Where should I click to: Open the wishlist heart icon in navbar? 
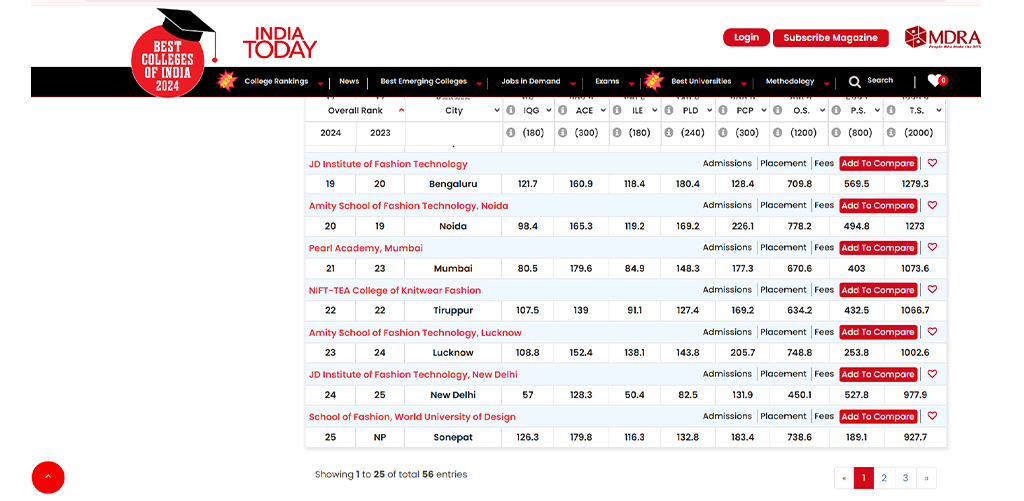point(935,81)
